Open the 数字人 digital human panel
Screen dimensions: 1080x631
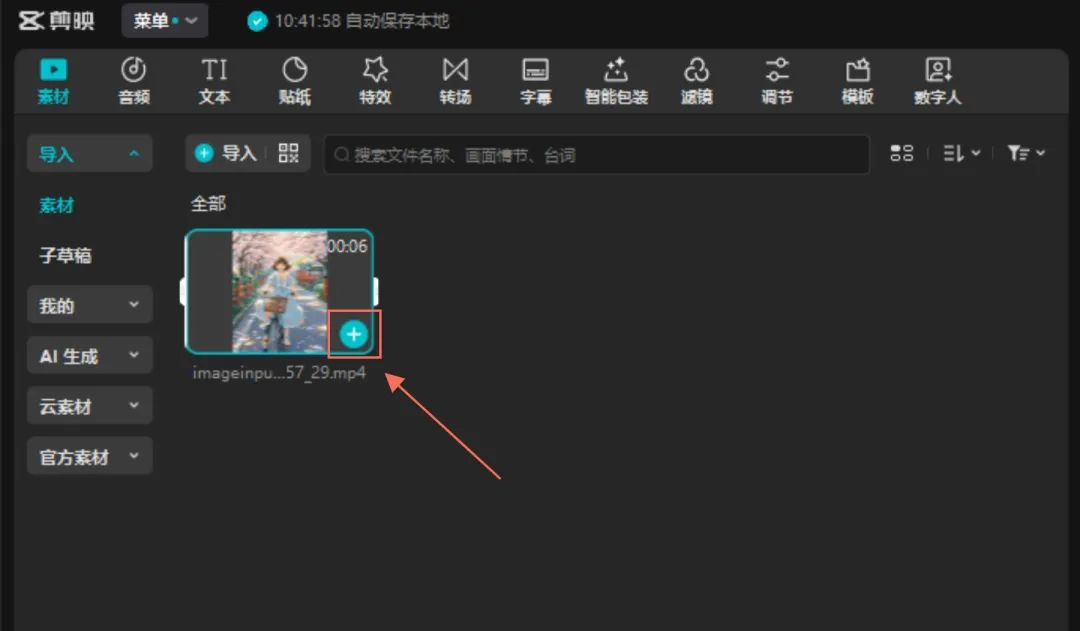point(937,81)
